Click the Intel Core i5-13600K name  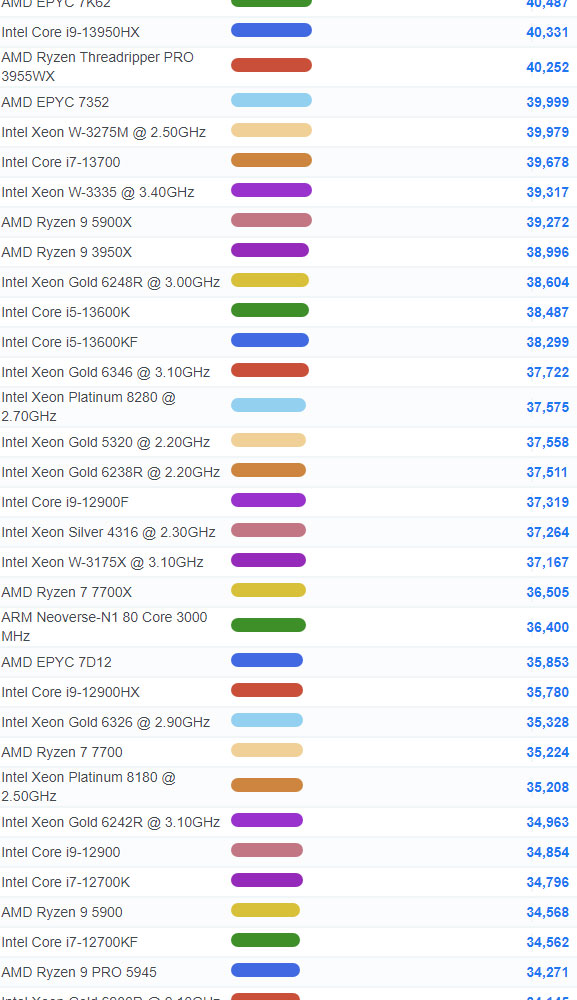(x=66, y=312)
